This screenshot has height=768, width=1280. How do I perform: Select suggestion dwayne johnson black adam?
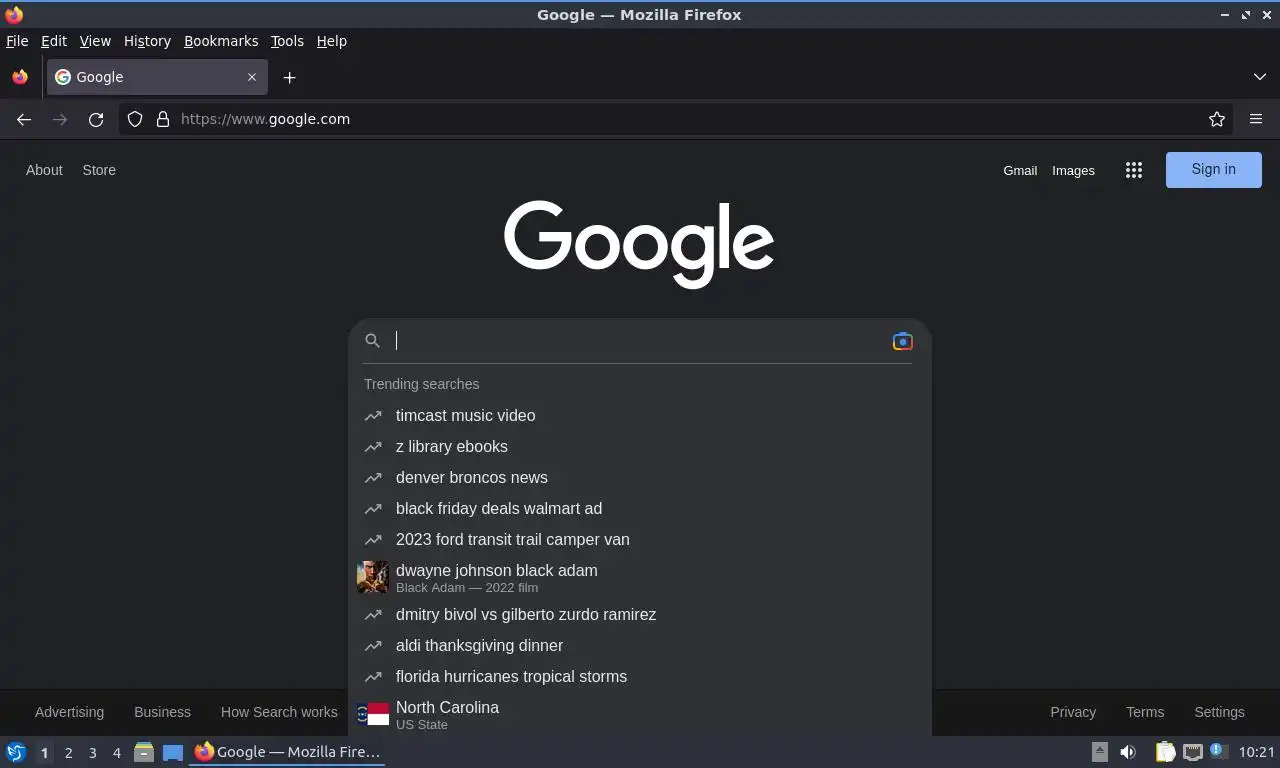click(x=640, y=577)
